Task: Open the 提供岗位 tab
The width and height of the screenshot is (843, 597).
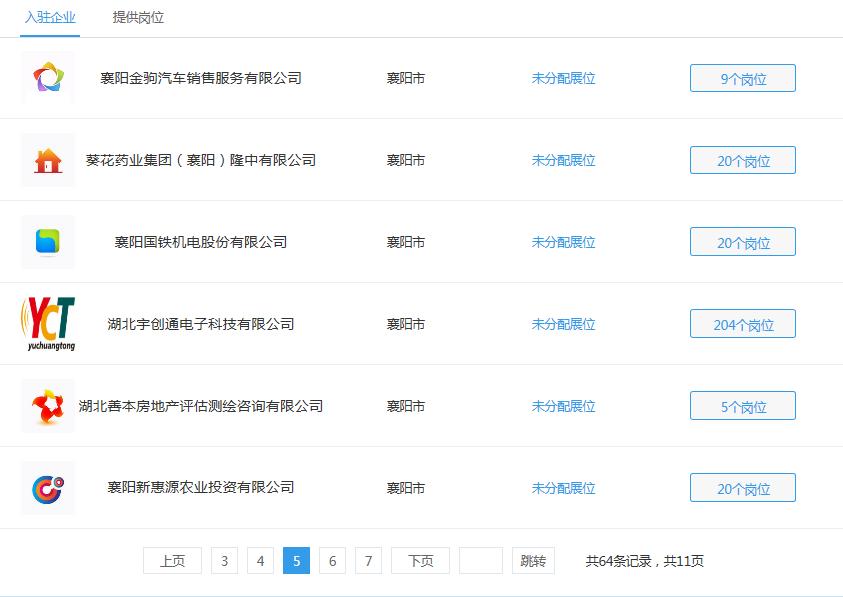Action: [x=138, y=18]
